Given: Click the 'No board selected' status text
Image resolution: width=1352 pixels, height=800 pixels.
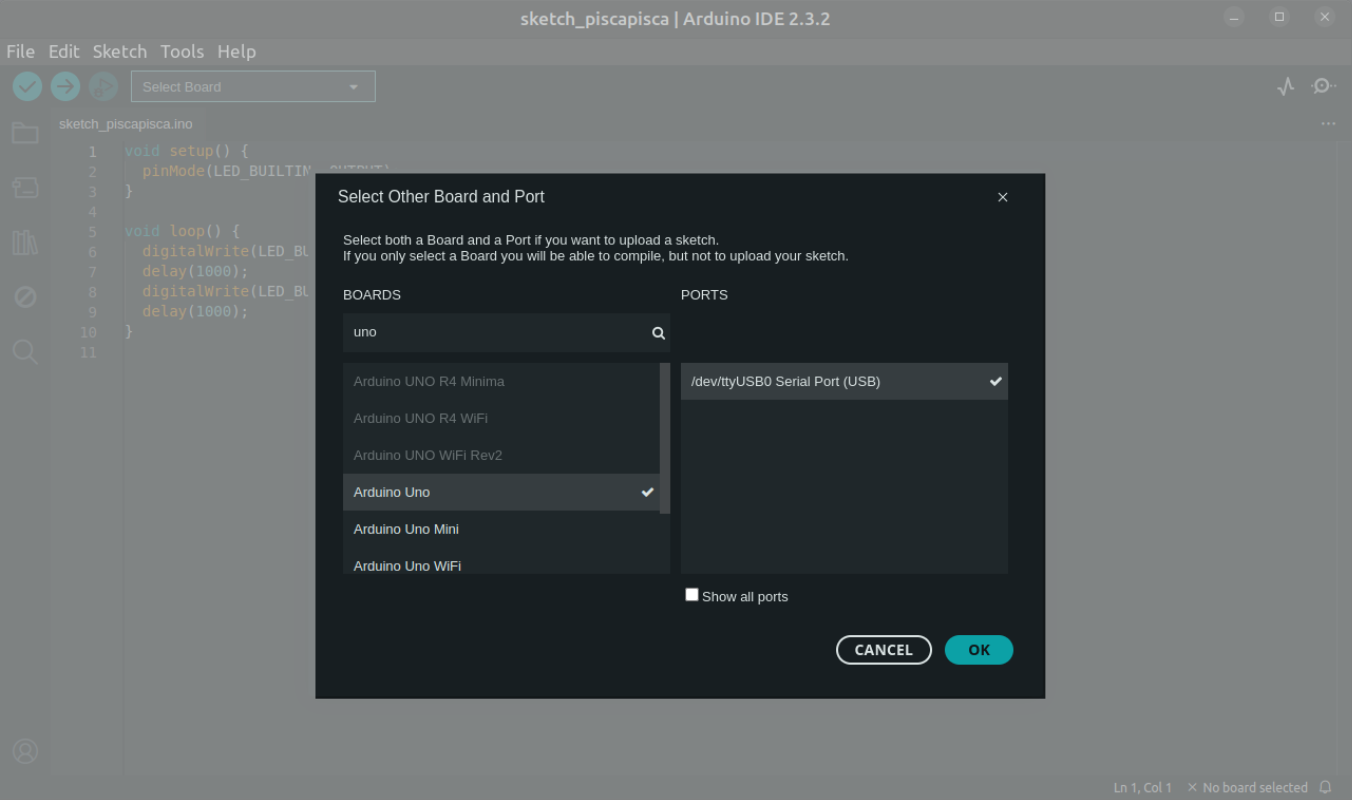Looking at the screenshot, I should (1247, 788).
